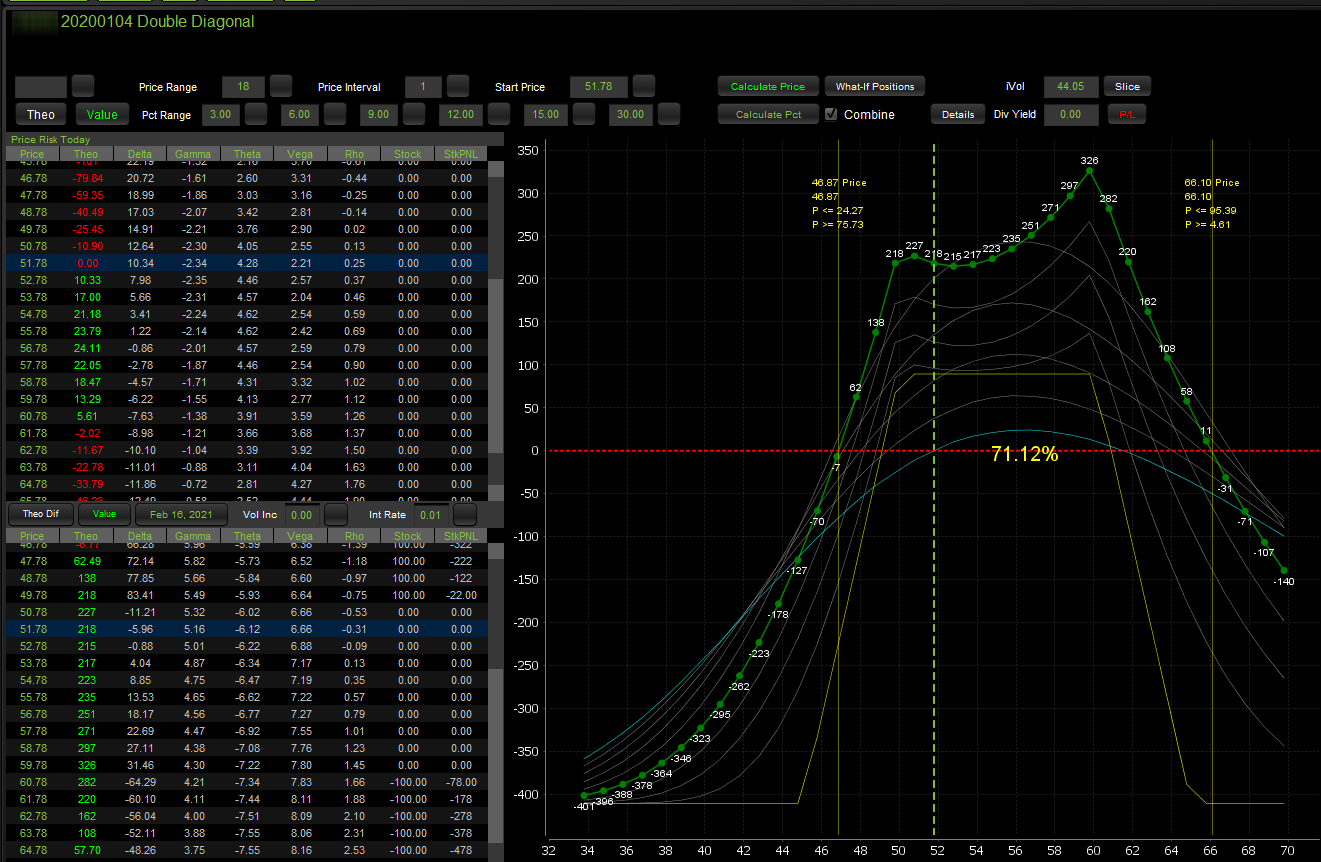
Task: Edit the Vol Inc field
Action: (301, 514)
